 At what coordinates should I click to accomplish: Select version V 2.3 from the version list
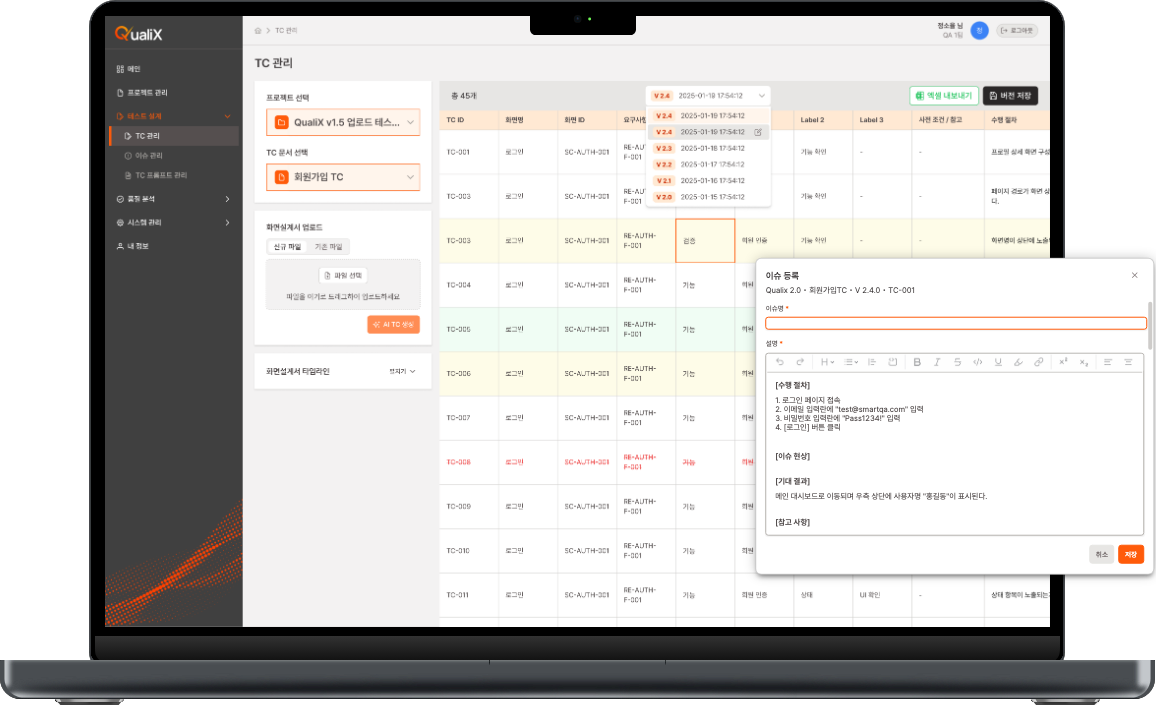(708, 148)
